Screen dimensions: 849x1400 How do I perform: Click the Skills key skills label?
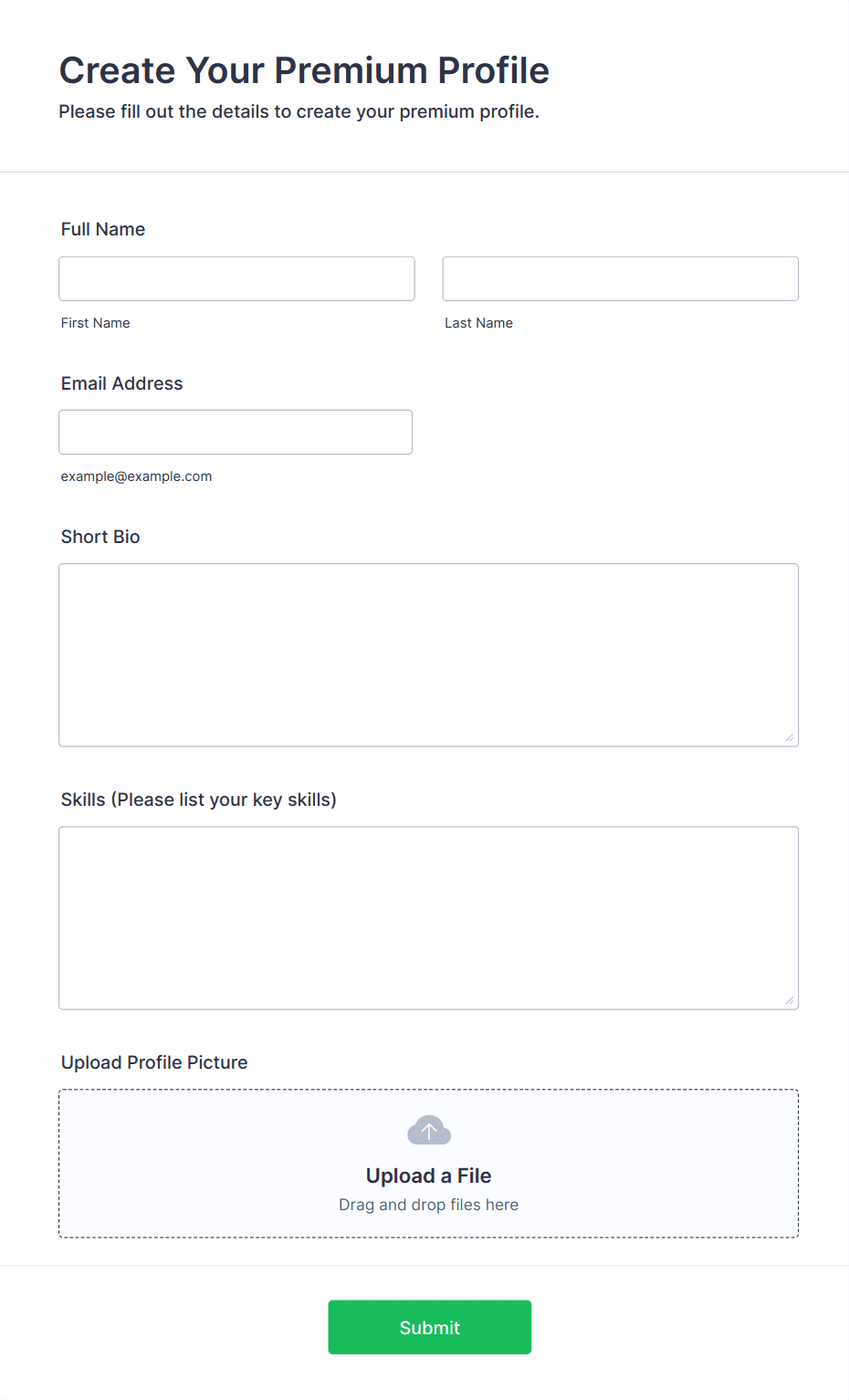pos(198,799)
